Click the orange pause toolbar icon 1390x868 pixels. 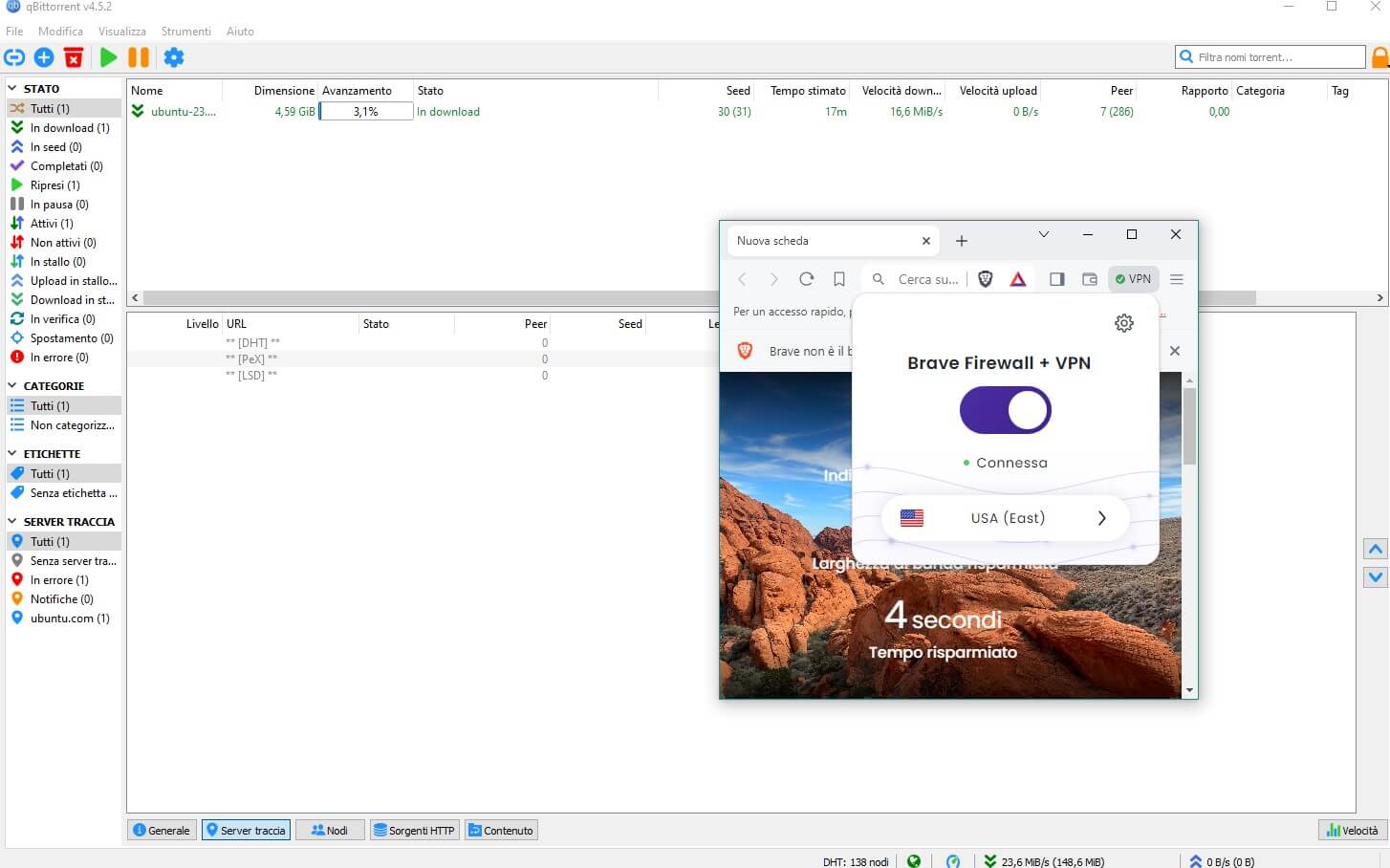click(139, 57)
